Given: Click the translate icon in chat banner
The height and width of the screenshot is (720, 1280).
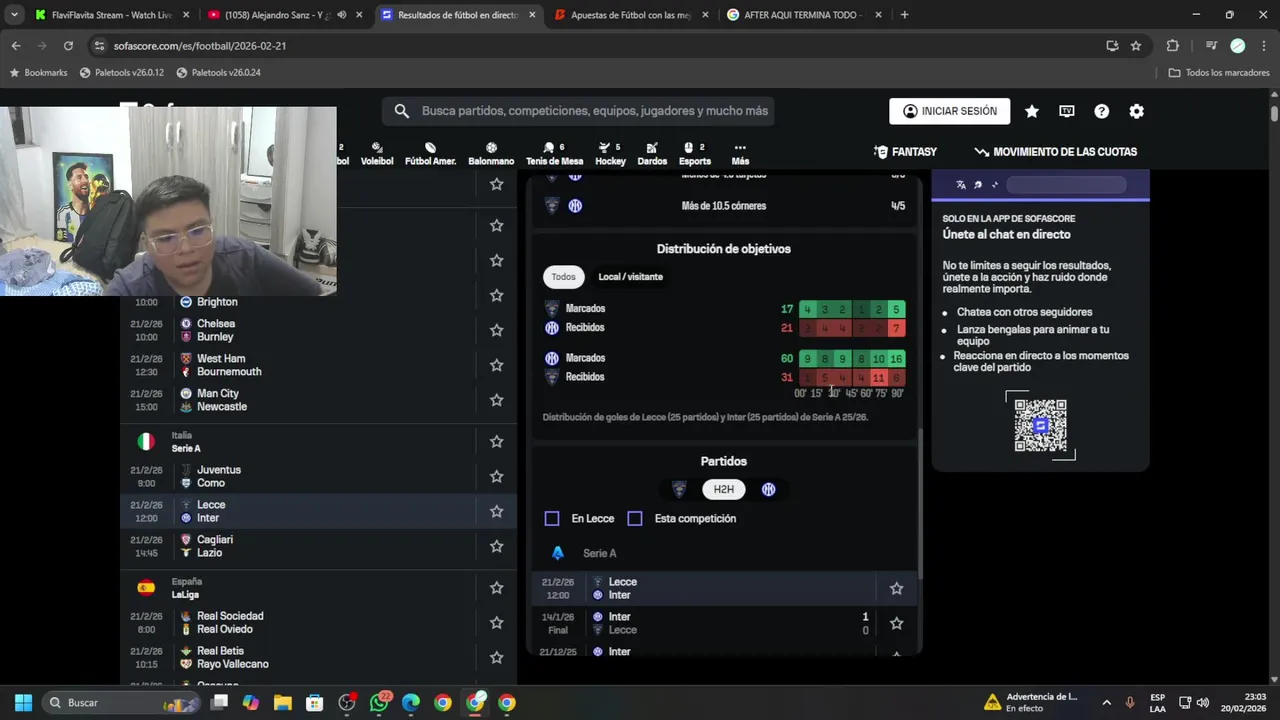Looking at the screenshot, I should [x=961, y=185].
